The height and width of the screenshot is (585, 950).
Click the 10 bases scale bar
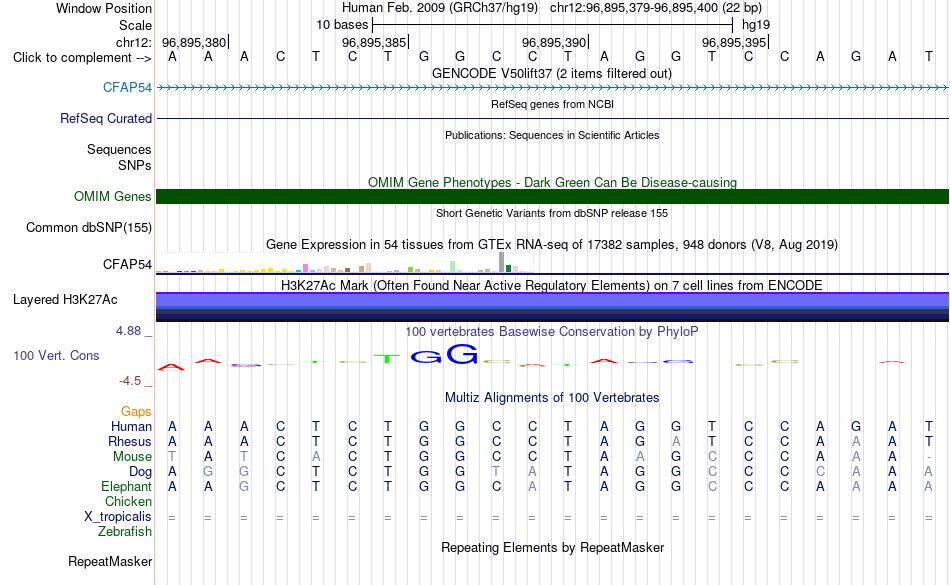(x=552, y=25)
